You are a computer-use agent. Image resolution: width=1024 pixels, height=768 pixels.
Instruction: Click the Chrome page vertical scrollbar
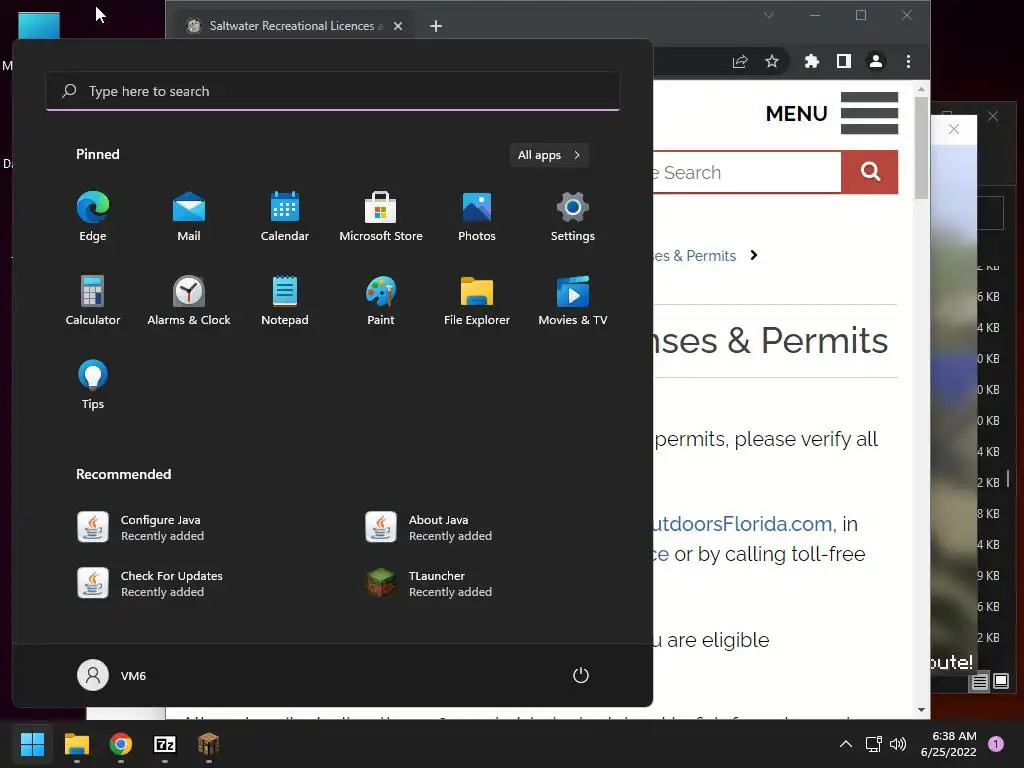coord(921,148)
